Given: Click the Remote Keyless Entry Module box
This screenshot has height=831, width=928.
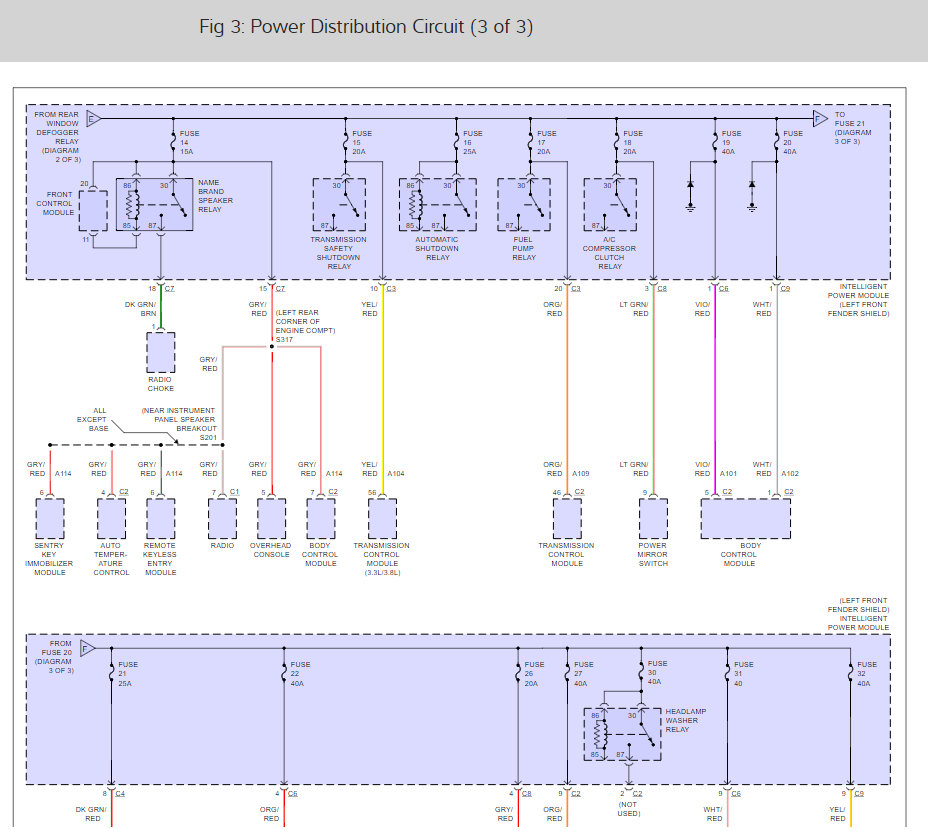Looking at the screenshot, I should coord(160,519).
